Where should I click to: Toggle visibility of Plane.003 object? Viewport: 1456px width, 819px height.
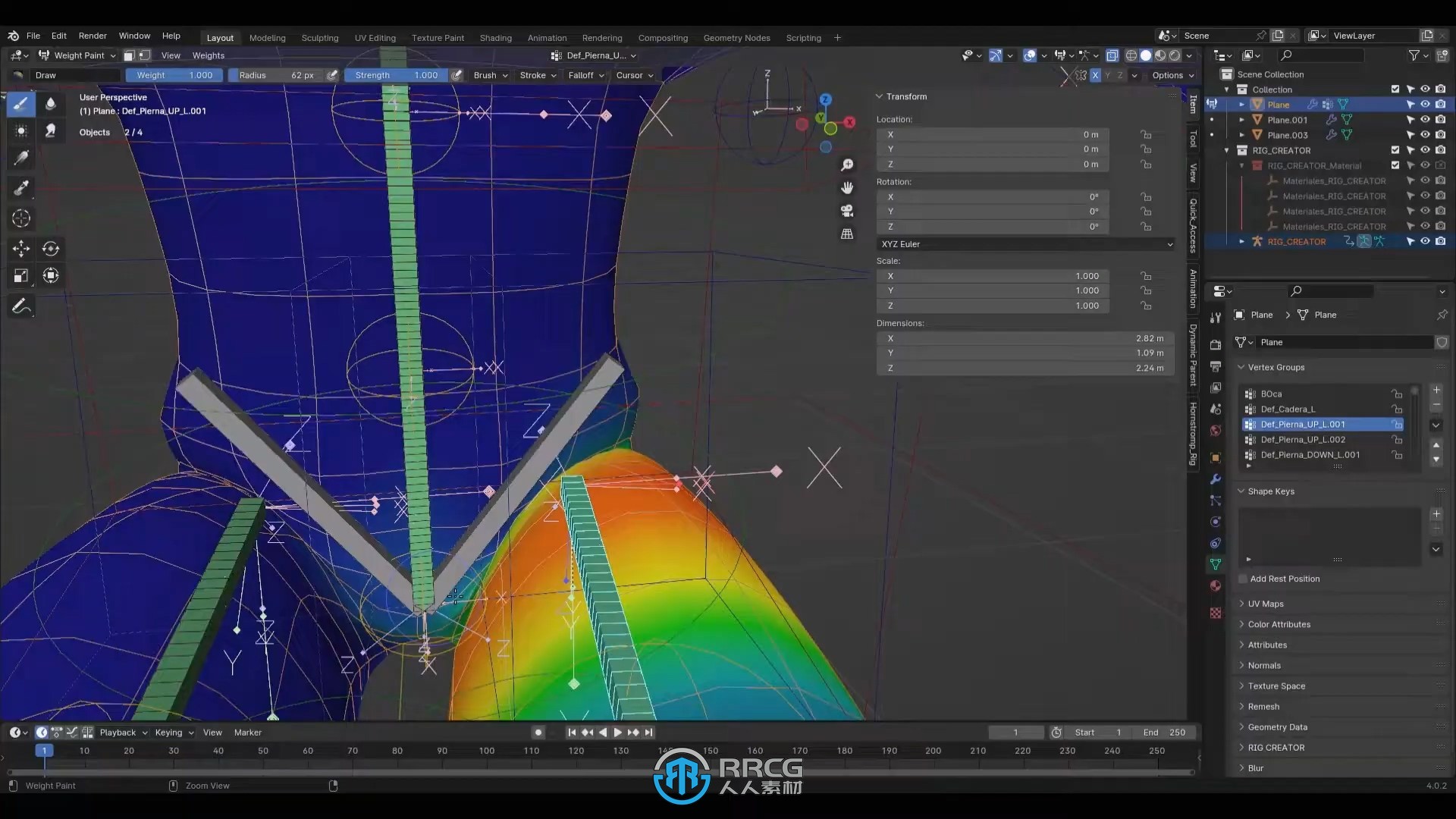point(1425,134)
